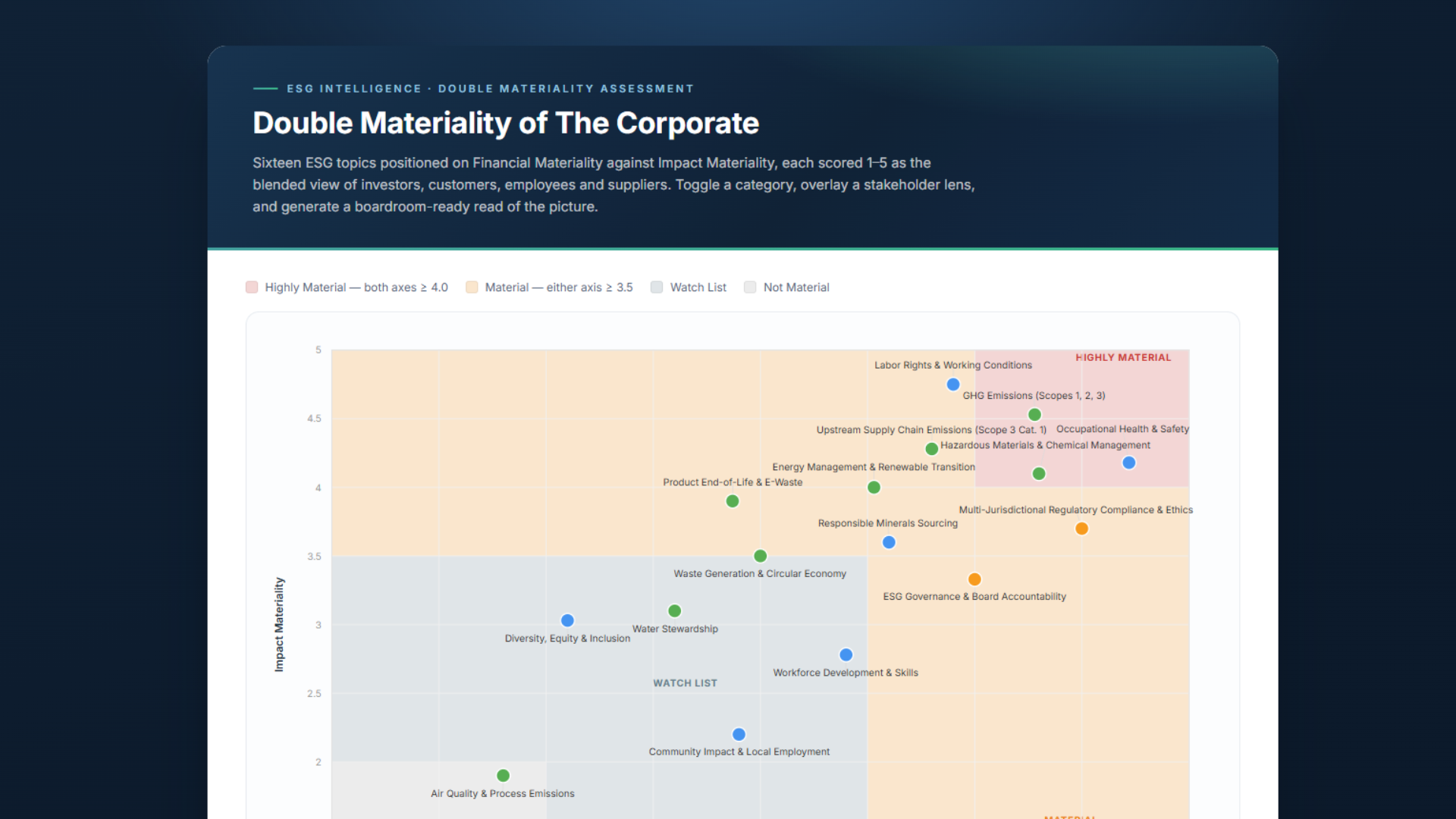Click the Highly Material pink legend swatch
Image resolution: width=1456 pixels, height=819 pixels.
[x=252, y=287]
